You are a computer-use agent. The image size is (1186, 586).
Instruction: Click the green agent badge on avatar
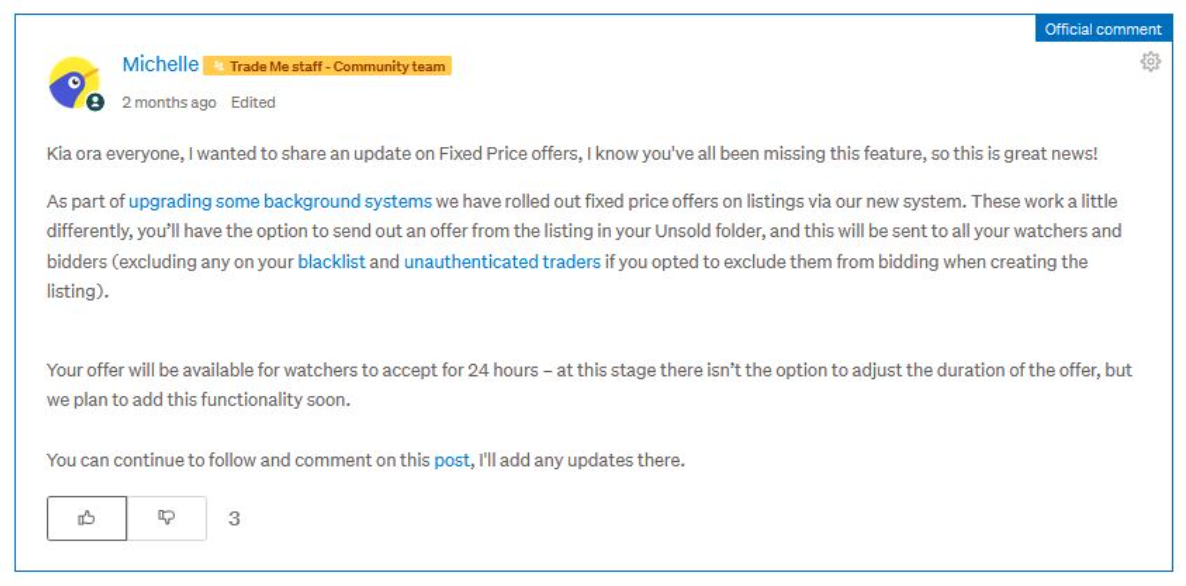coord(95,102)
